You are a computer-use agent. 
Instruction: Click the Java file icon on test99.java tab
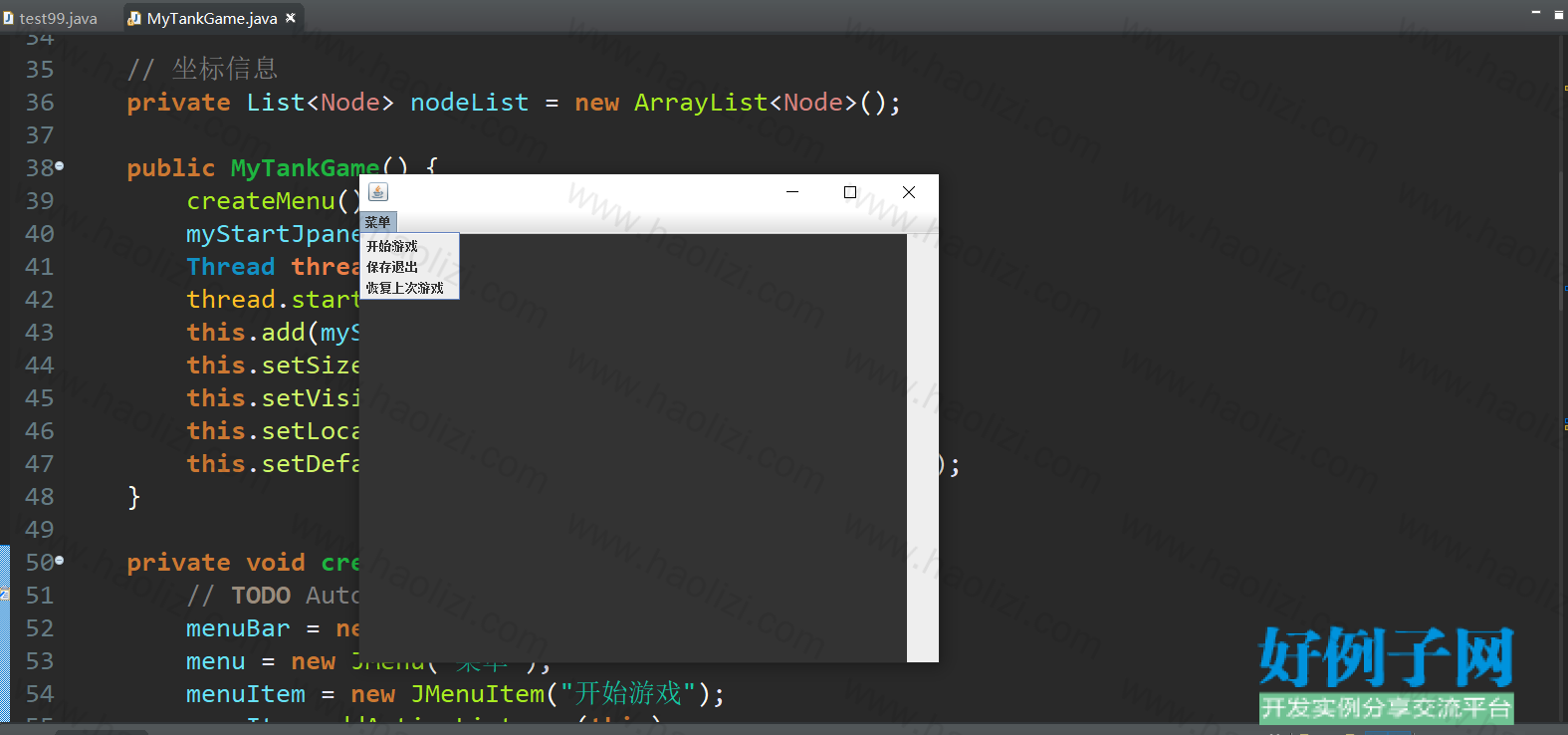8,18
